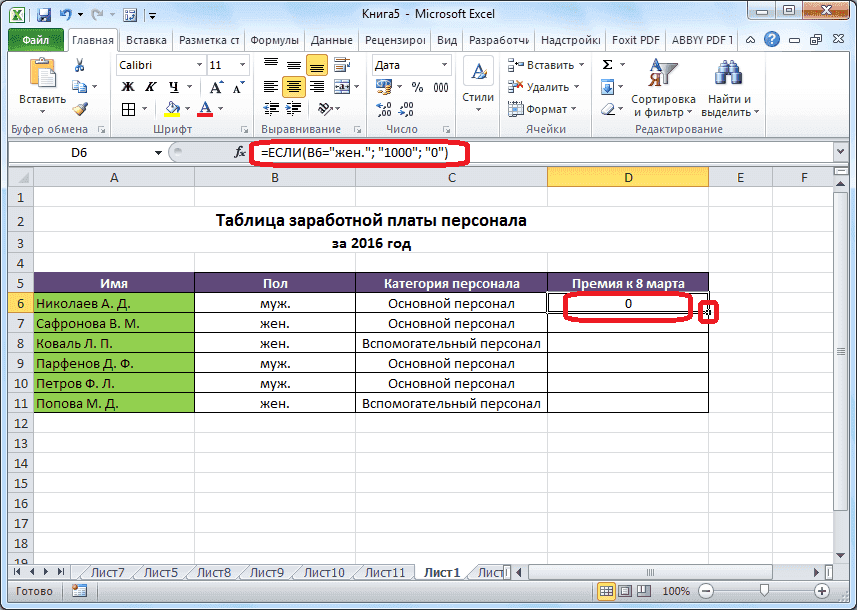Toggle bold formatting with the Ж button

click(126, 88)
